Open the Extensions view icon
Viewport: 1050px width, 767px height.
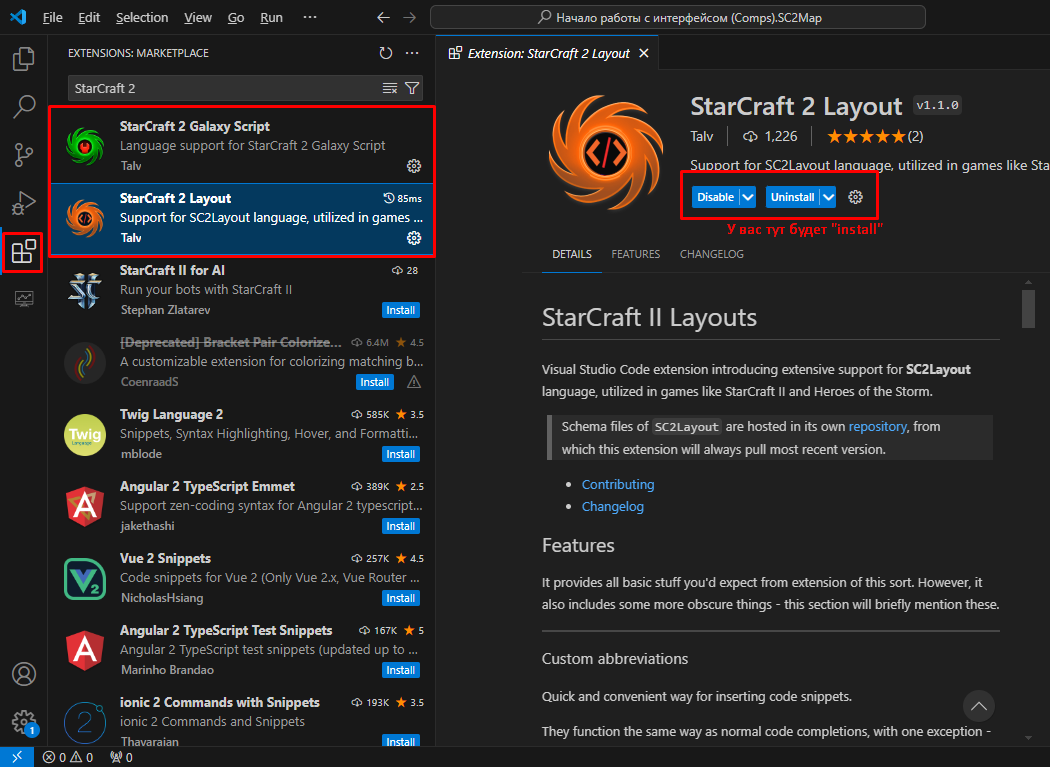(23, 252)
